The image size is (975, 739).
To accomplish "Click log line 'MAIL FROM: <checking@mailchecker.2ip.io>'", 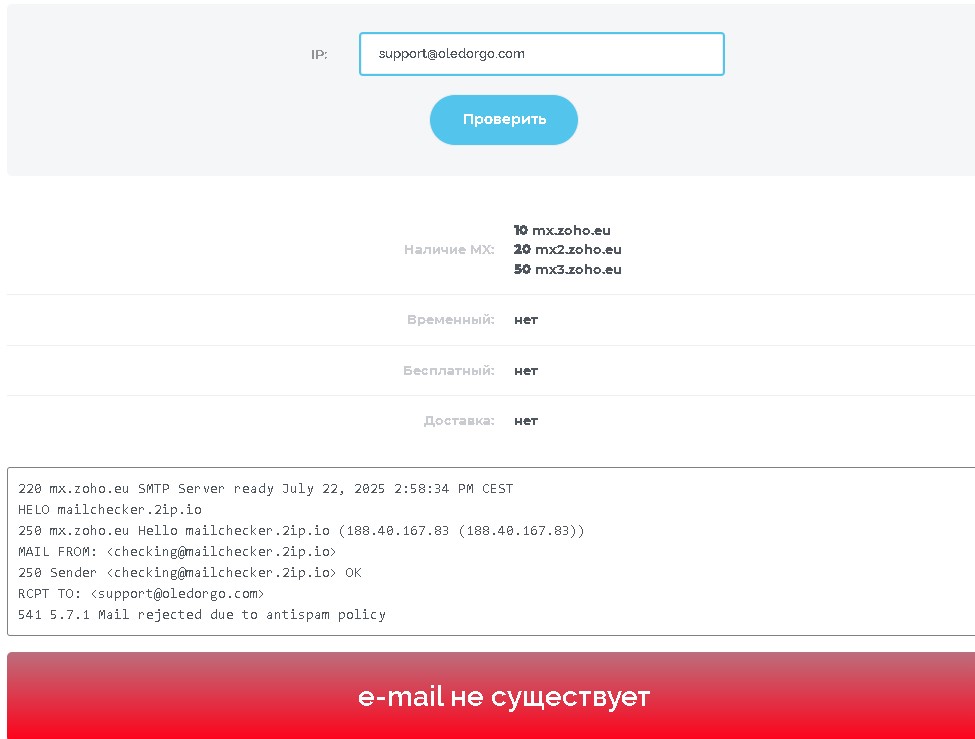I will (177, 552).
